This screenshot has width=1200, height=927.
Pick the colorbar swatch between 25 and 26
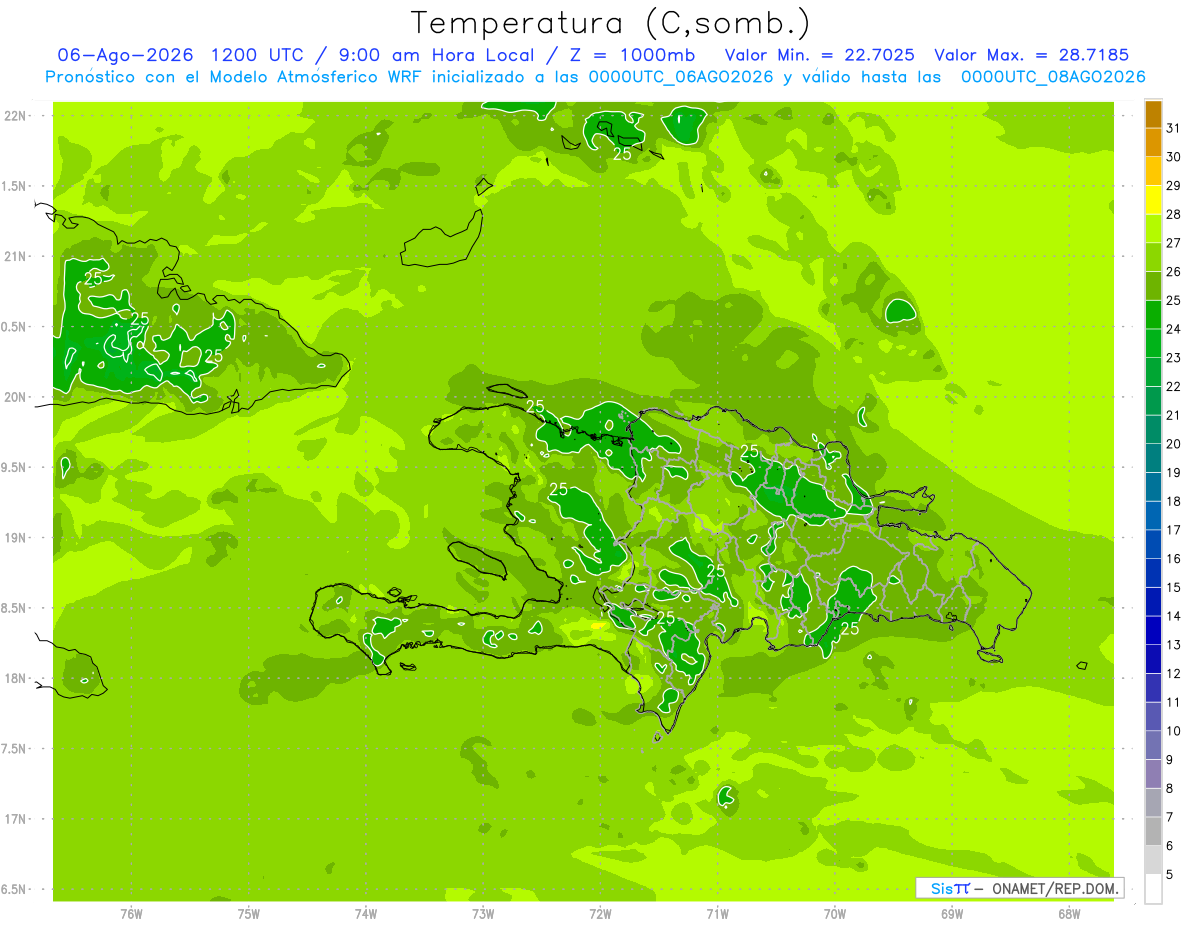[1153, 287]
